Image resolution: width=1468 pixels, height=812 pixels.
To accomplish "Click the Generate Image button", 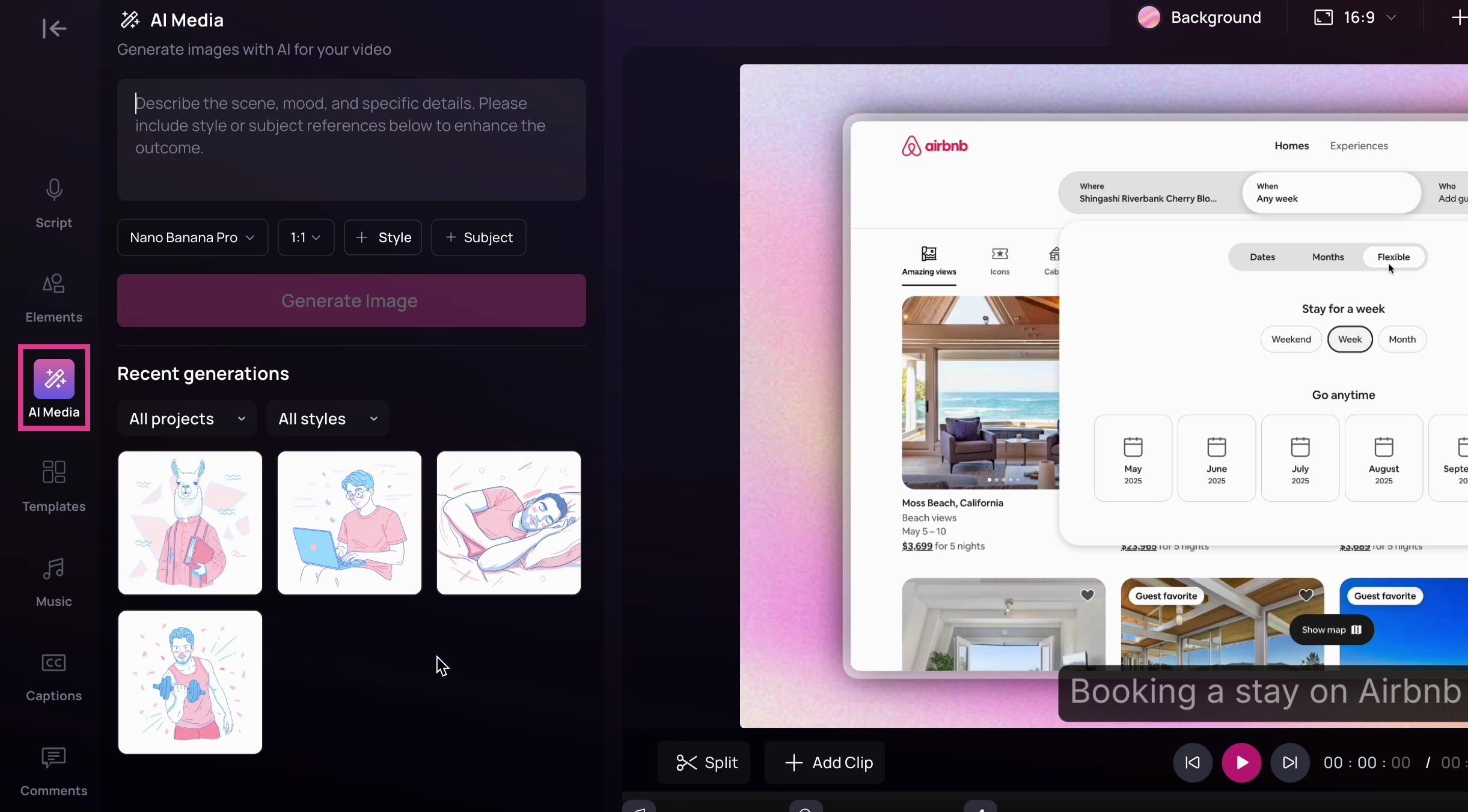I will tap(351, 301).
